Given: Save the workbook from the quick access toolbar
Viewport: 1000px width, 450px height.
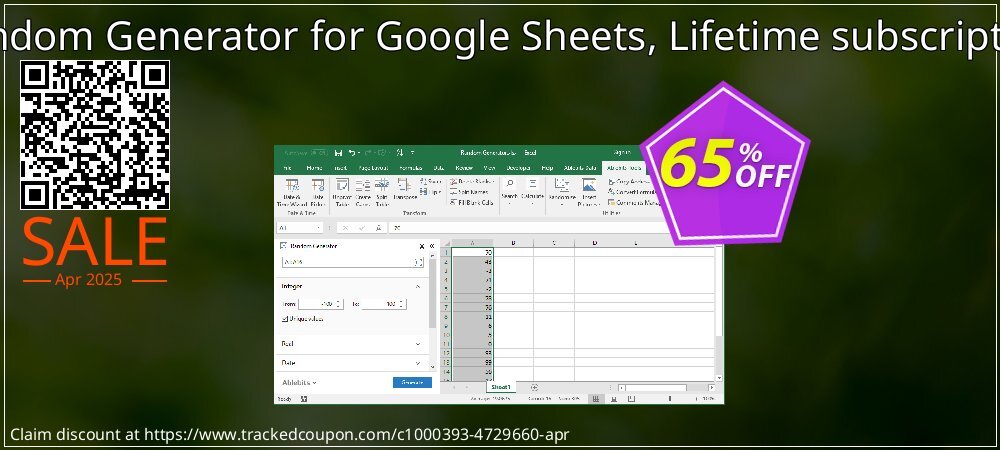Looking at the screenshot, I should click(338, 153).
